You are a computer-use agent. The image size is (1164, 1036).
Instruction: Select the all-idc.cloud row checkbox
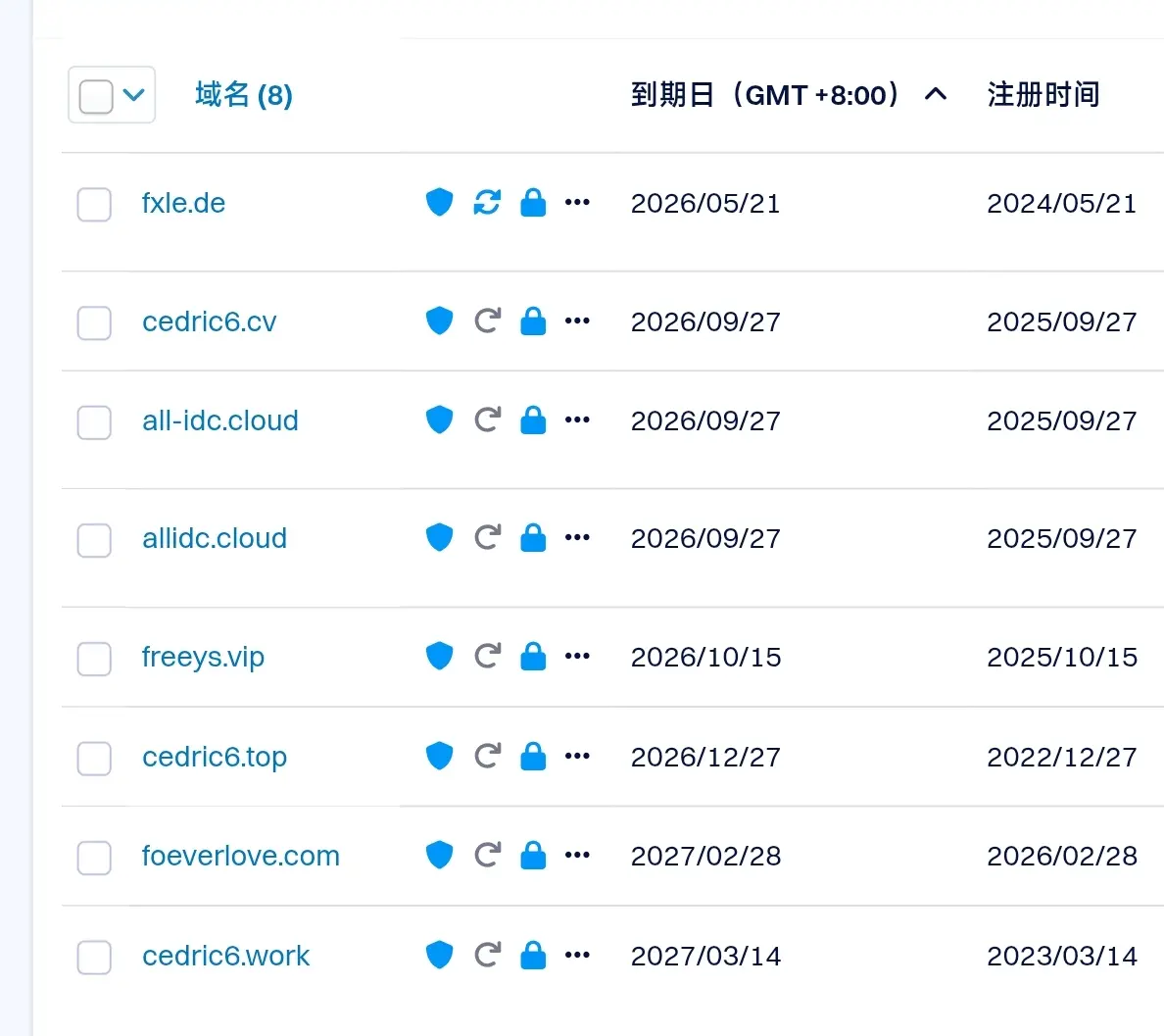[x=94, y=422]
